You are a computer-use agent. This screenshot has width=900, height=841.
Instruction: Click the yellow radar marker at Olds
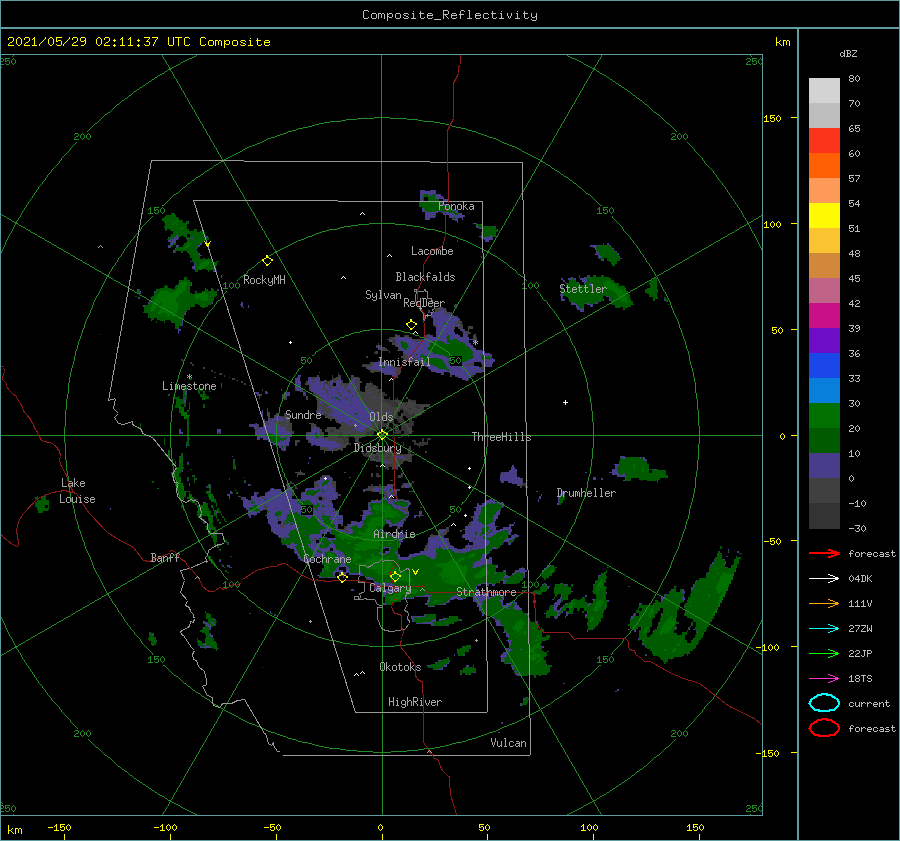pos(382,435)
